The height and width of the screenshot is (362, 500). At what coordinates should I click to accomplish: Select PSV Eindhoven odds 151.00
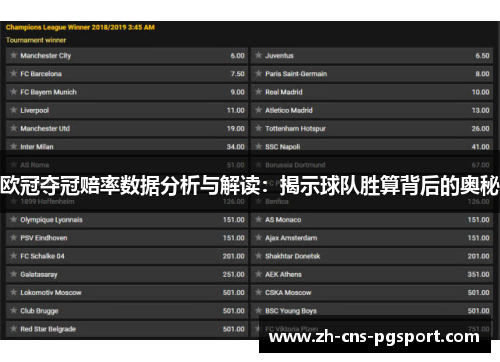coord(234,238)
